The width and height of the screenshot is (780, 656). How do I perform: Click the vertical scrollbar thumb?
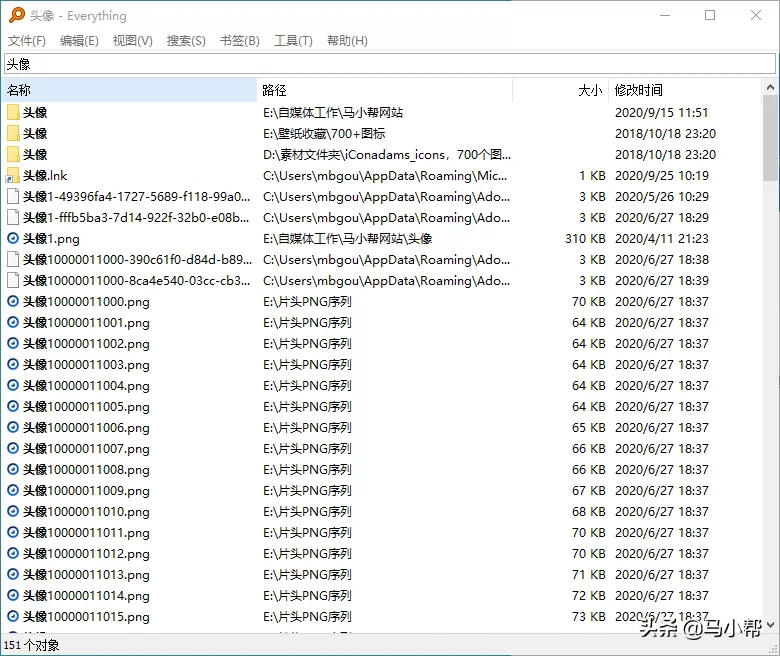point(770,138)
